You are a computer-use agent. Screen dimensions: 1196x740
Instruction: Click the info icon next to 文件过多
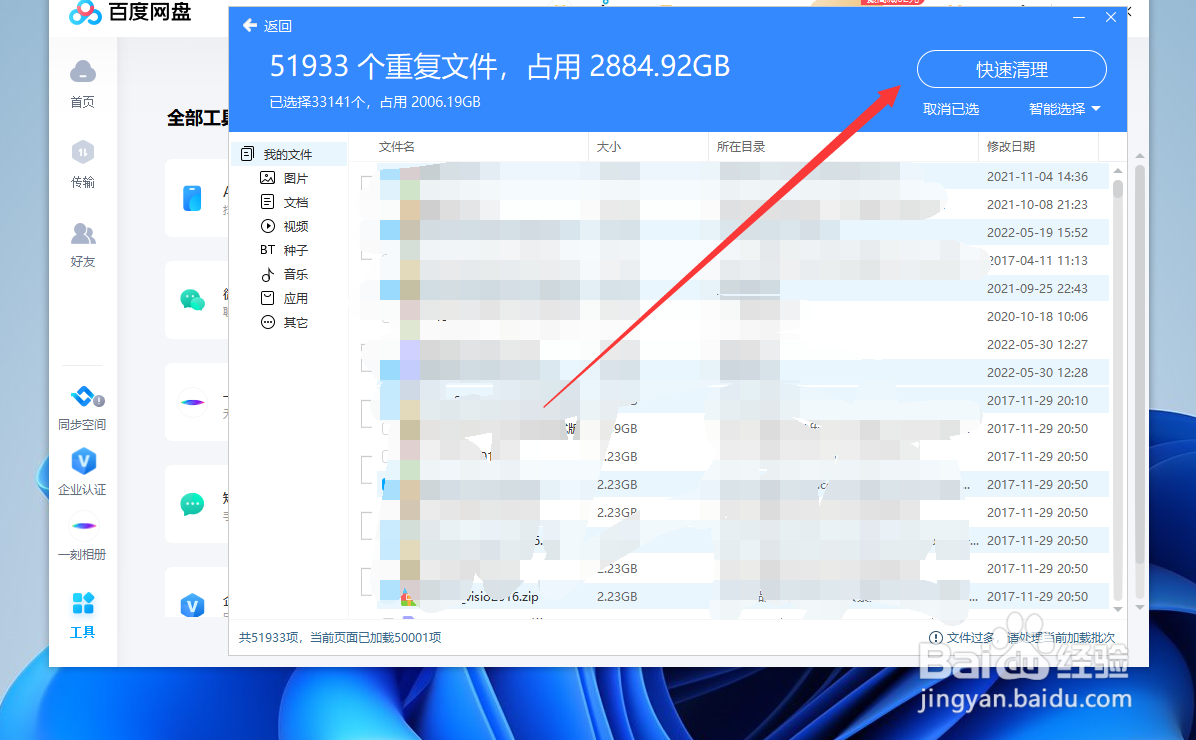click(x=935, y=638)
